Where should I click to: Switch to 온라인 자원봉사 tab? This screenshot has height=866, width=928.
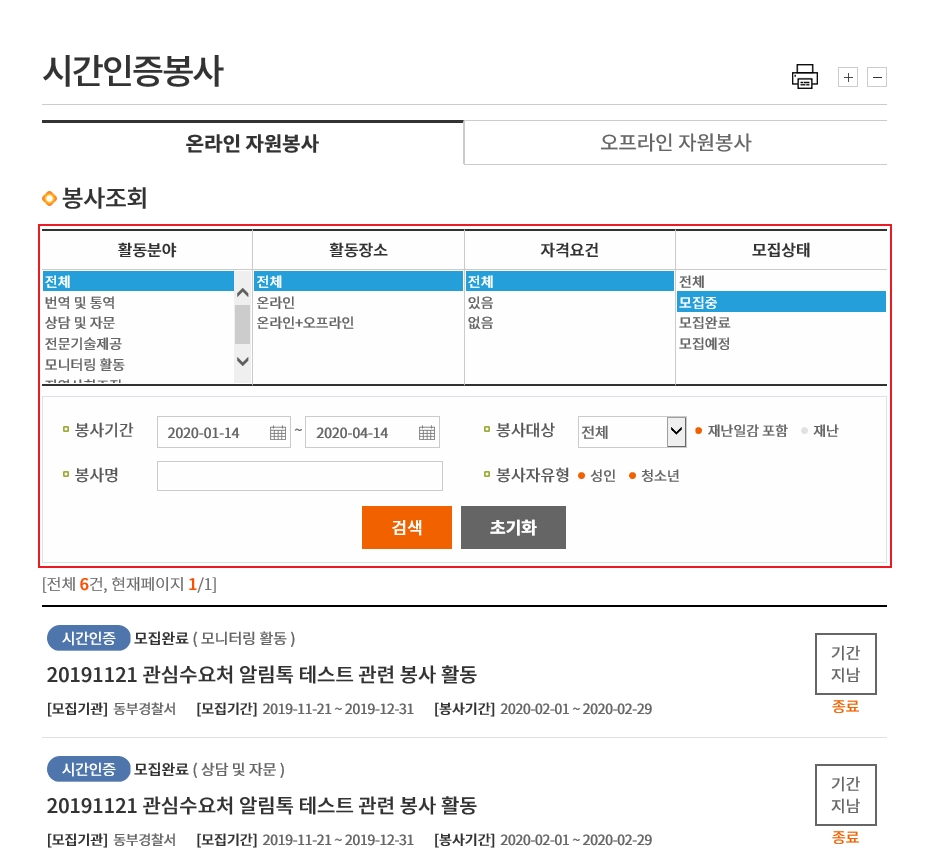(x=252, y=143)
